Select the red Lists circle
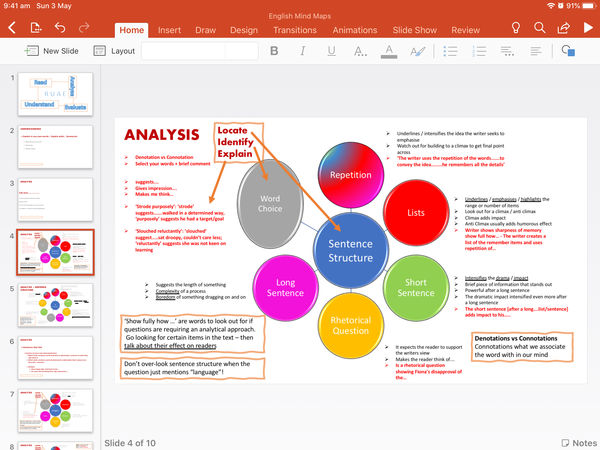The height and width of the screenshot is (450, 600). [x=416, y=213]
